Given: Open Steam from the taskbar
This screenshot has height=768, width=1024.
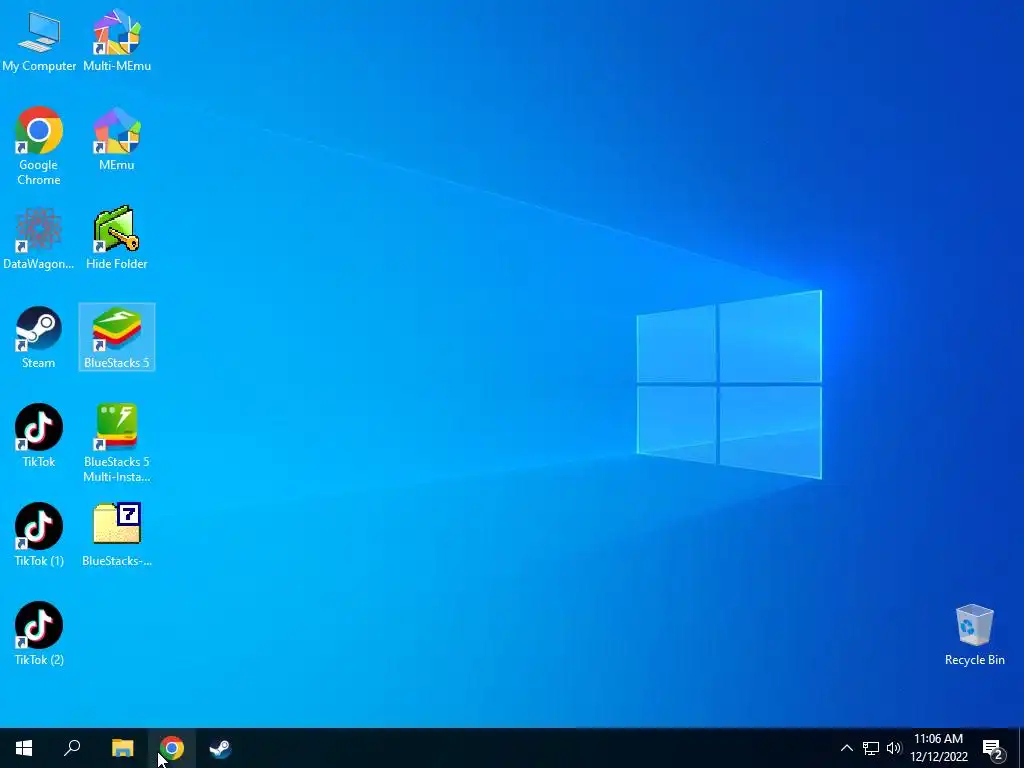Looking at the screenshot, I should (x=220, y=748).
